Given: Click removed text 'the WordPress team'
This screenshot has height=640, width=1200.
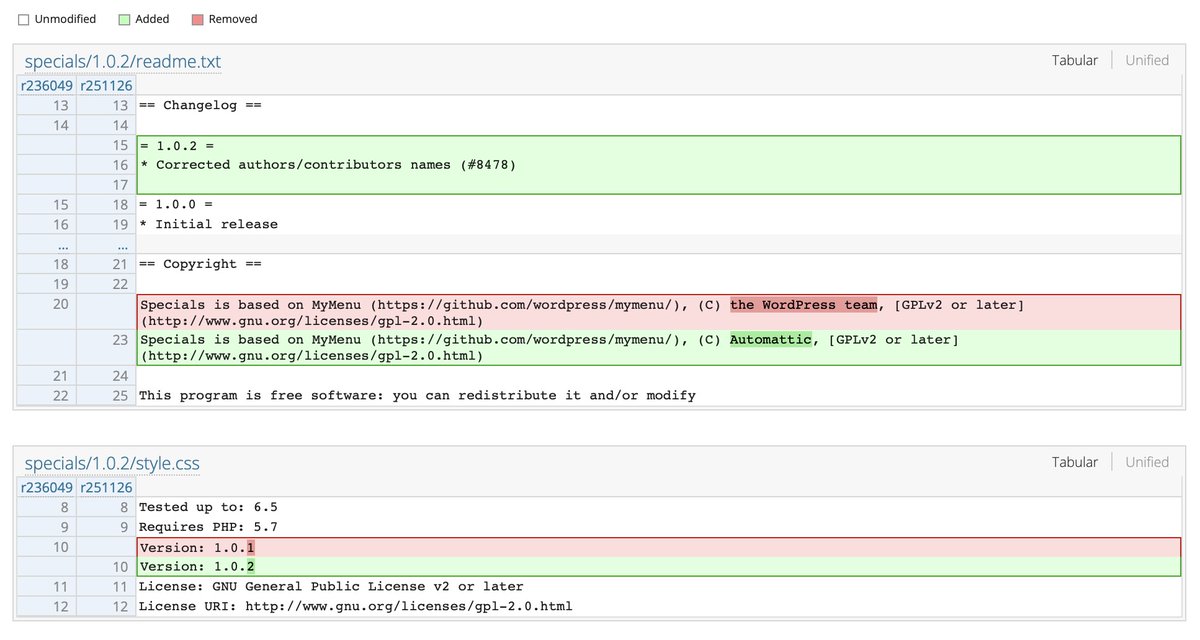Looking at the screenshot, I should click(804, 304).
